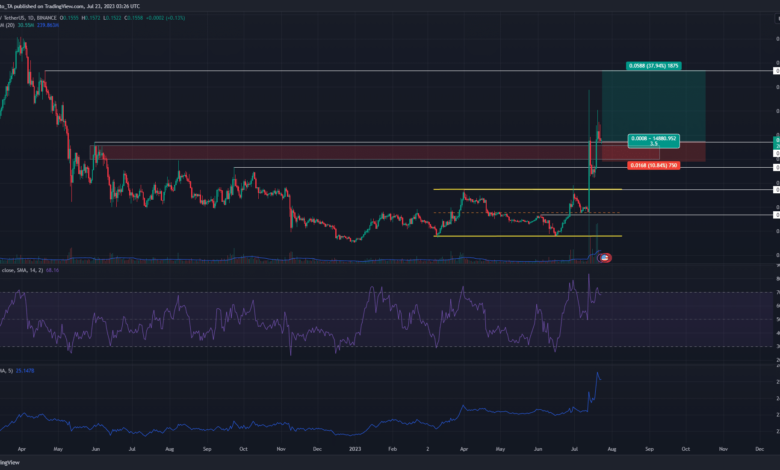Click the TradingView logo in bottom-left corner
The height and width of the screenshot is (470, 780).
(x=10, y=462)
